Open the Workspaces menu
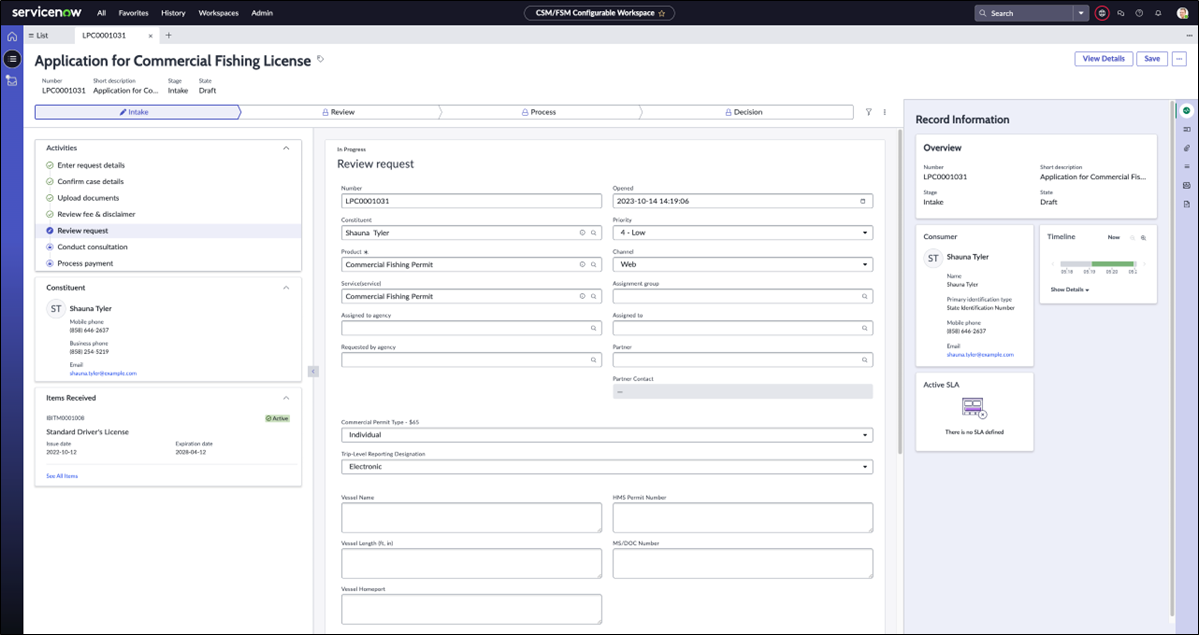Viewport: 1199px width, 635px height. pyautogui.click(x=218, y=13)
